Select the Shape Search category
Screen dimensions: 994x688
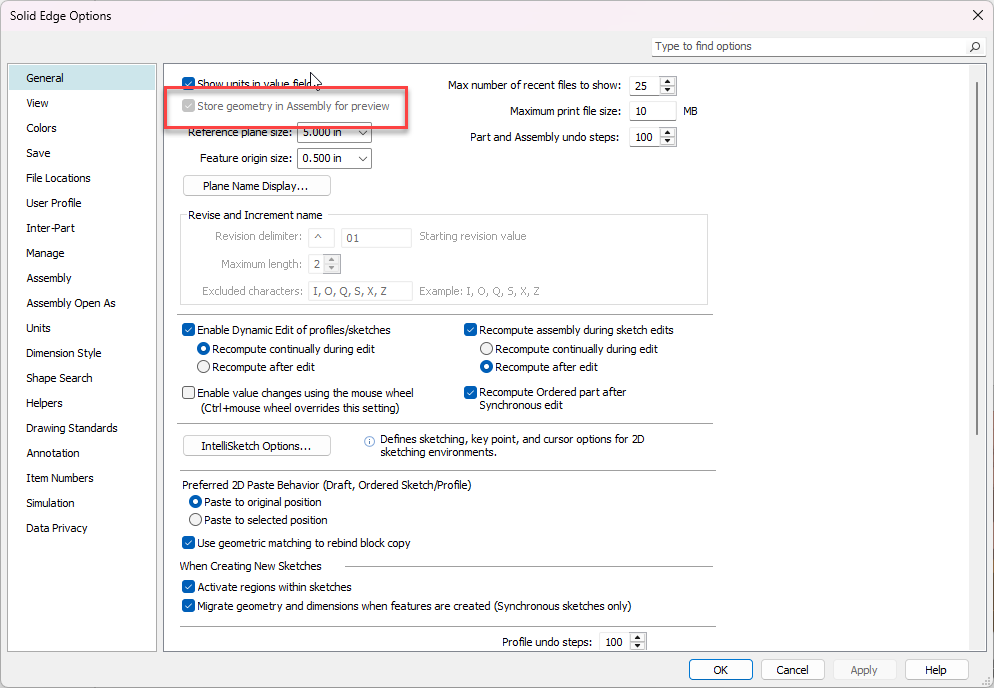pos(82,378)
